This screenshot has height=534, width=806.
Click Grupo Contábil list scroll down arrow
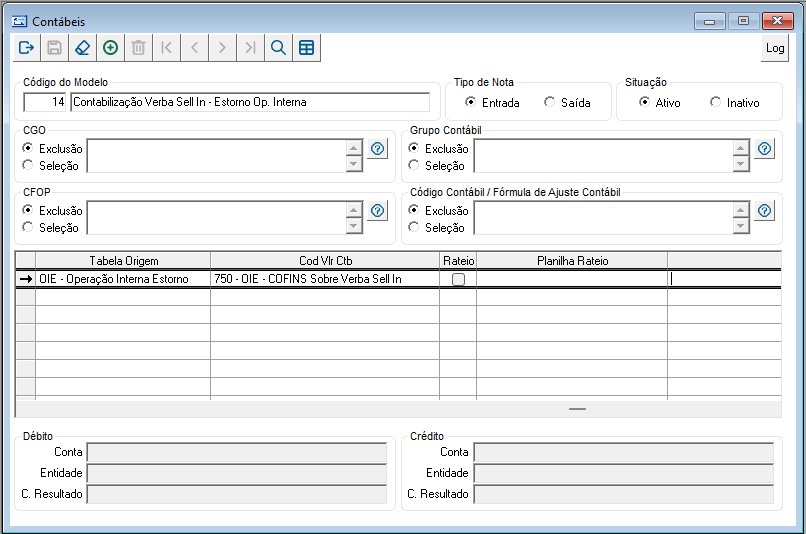click(740, 164)
